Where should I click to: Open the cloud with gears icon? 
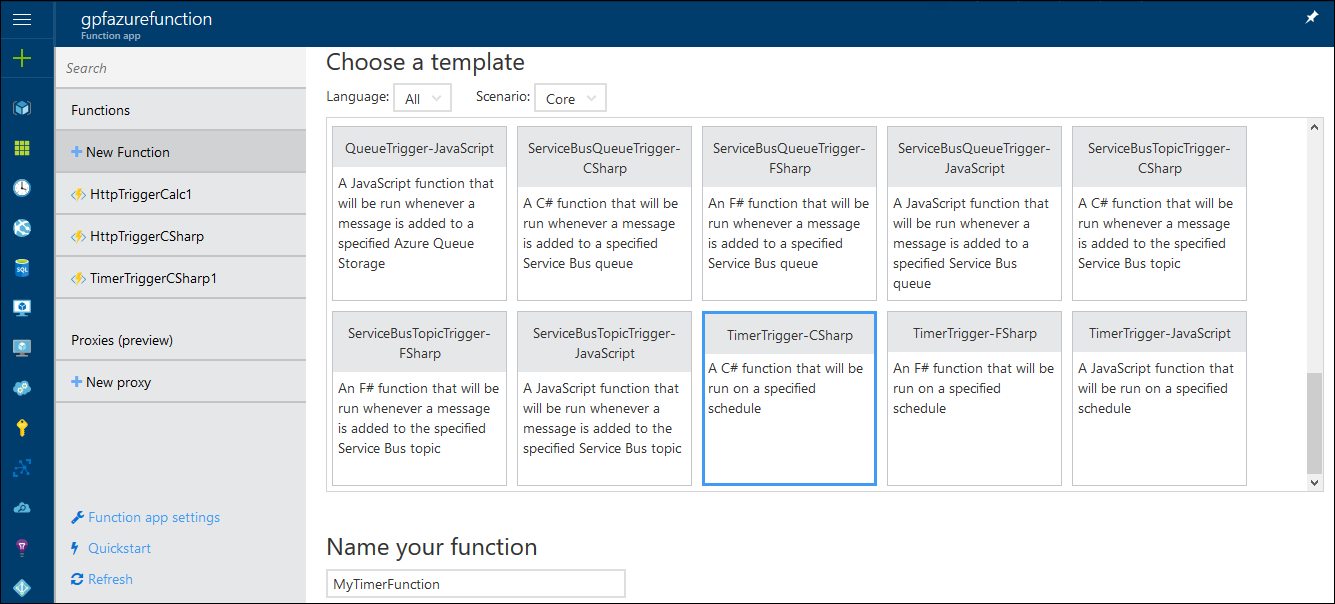tap(21, 388)
